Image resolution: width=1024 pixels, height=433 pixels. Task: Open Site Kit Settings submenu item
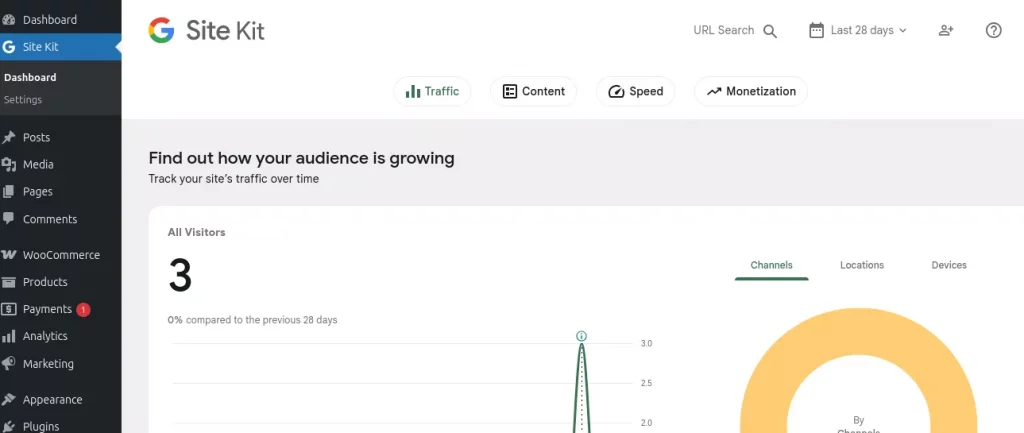pyautogui.click(x=23, y=100)
